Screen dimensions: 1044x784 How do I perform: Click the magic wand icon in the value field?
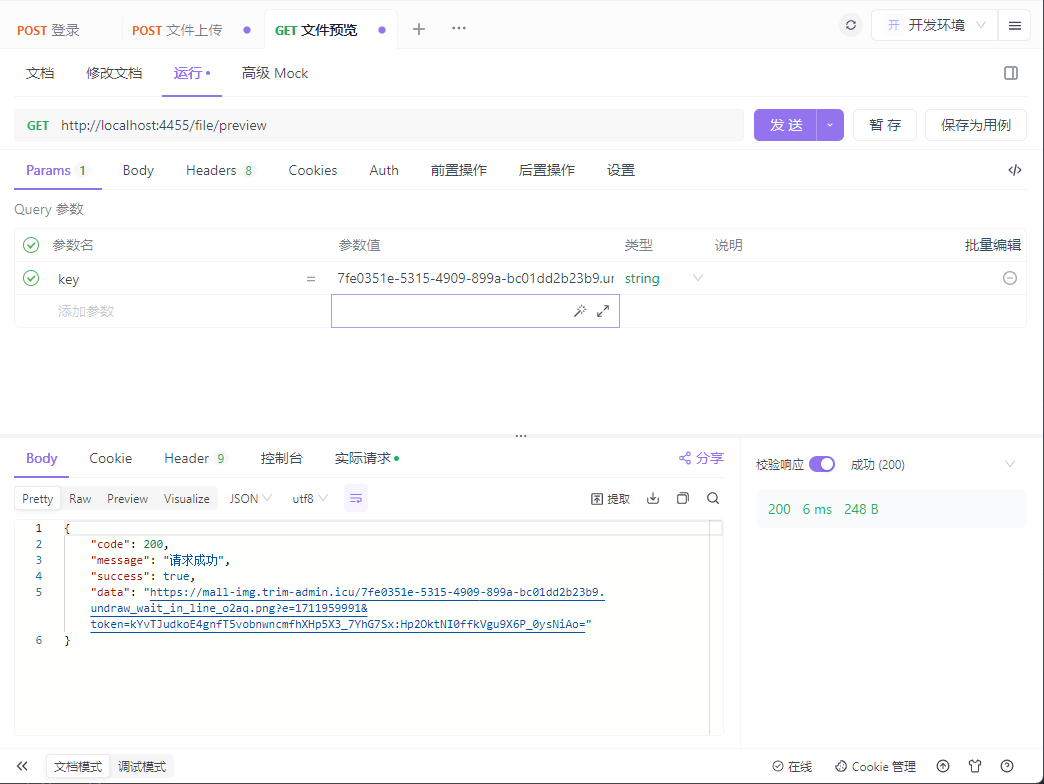(580, 311)
